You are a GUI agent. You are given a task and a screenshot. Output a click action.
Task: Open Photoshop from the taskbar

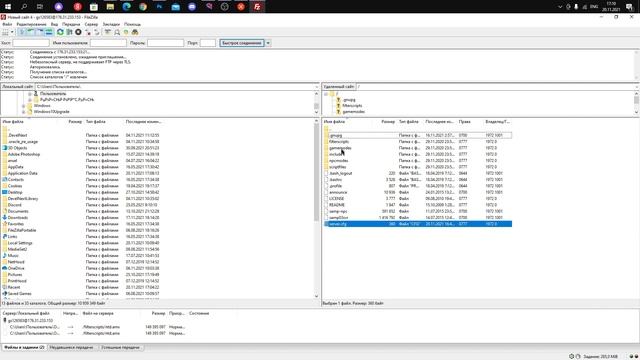(x=159, y=7)
